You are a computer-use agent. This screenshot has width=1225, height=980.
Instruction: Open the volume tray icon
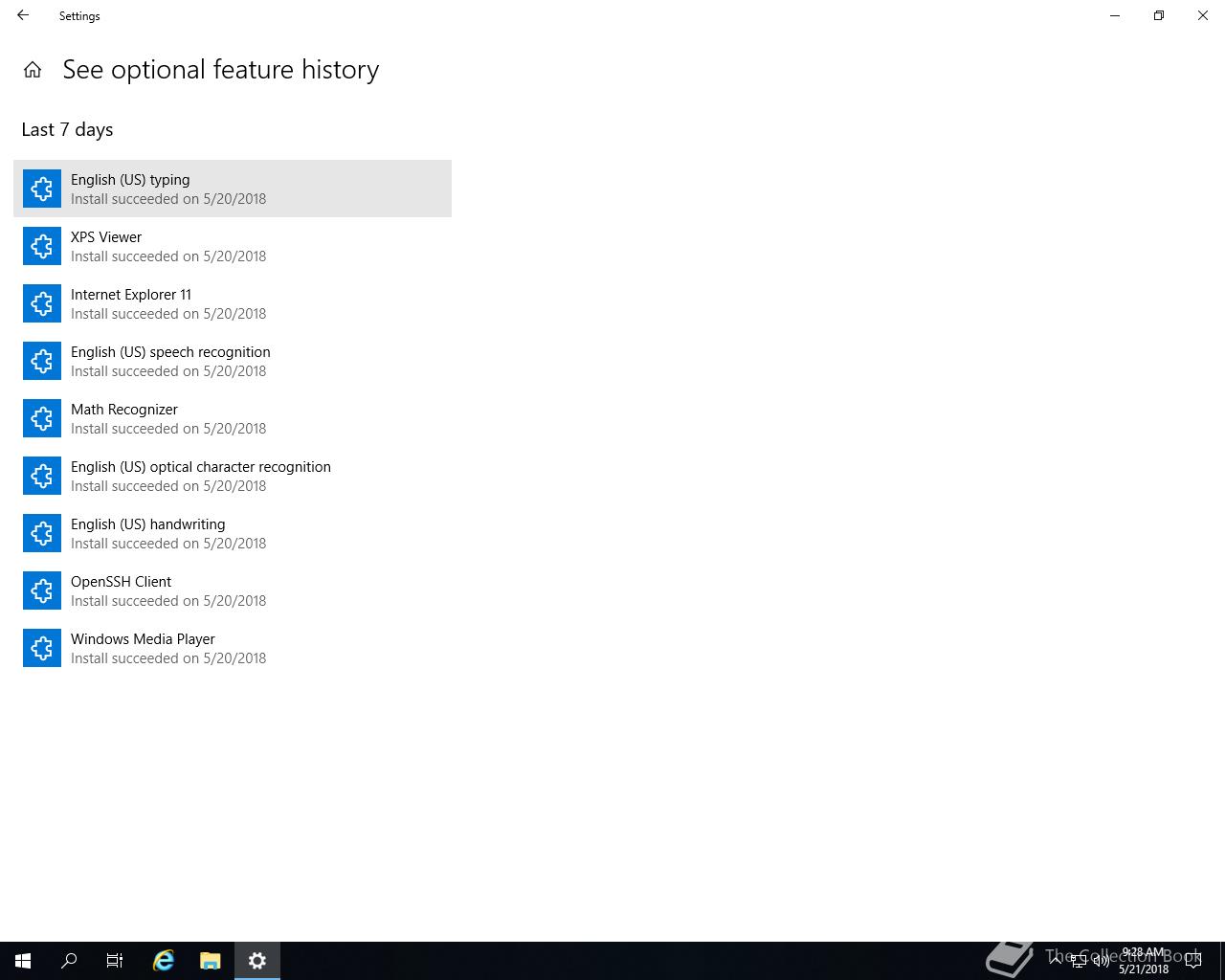(x=1102, y=961)
